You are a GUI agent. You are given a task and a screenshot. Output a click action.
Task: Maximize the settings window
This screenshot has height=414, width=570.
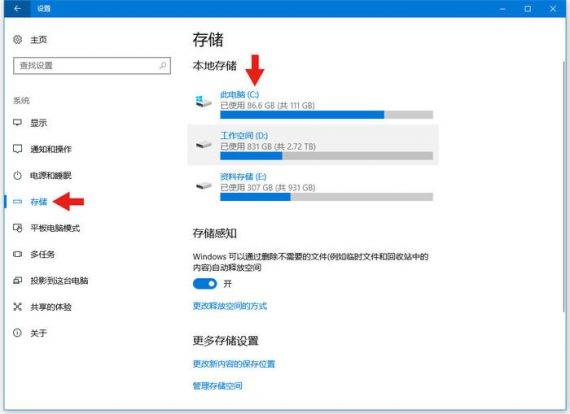[527, 8]
